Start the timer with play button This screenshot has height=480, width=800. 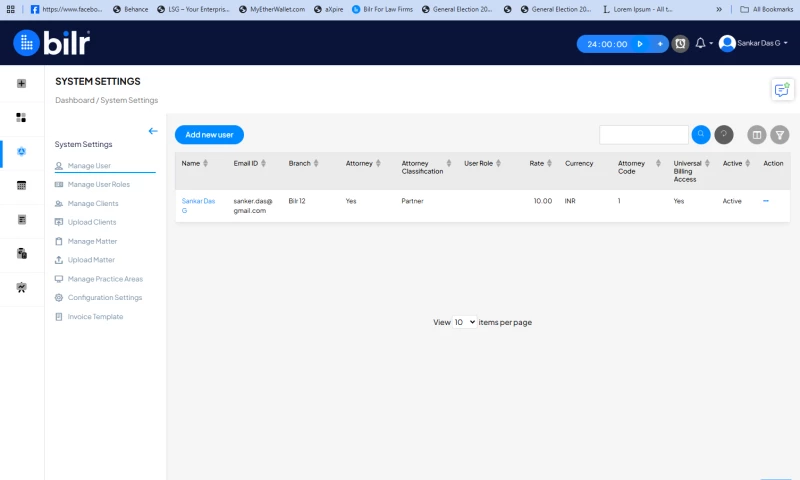click(640, 44)
